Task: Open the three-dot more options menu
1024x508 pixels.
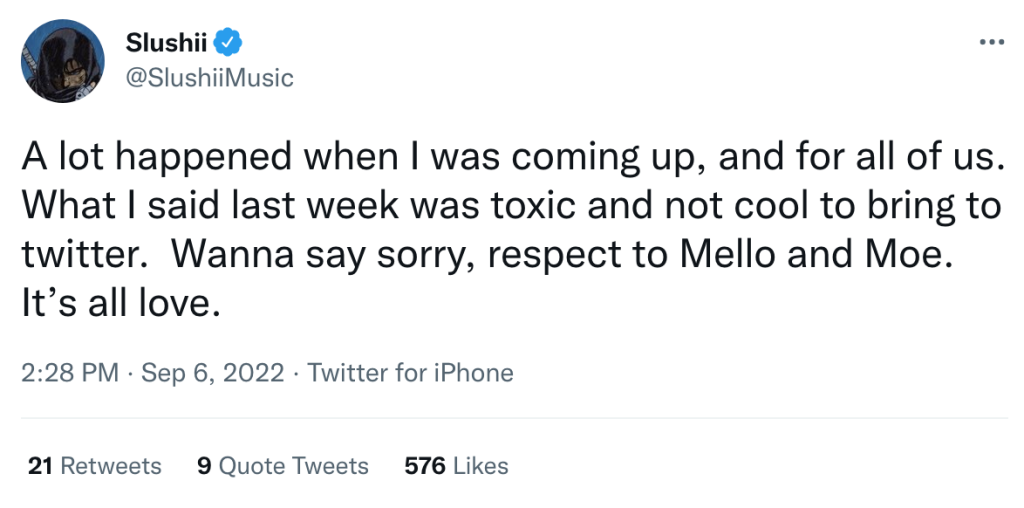Action: 992,43
